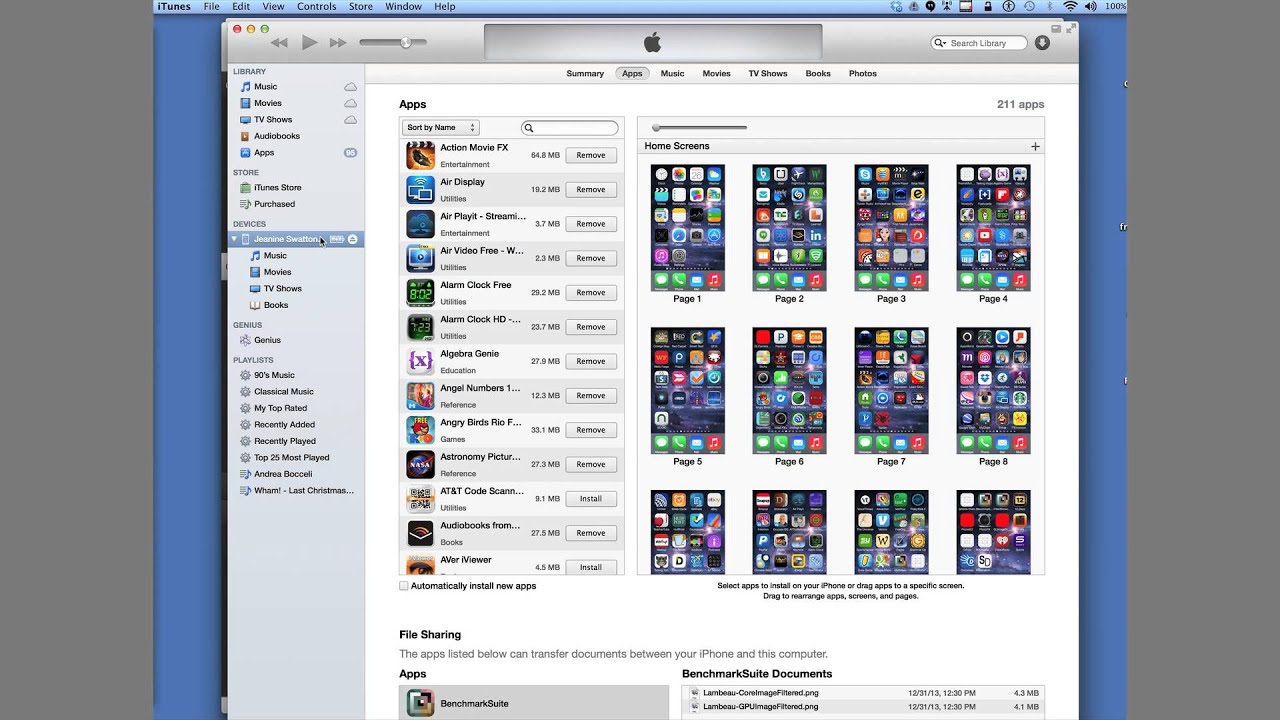Click the Alarm Clock Free app icon

coord(420,292)
